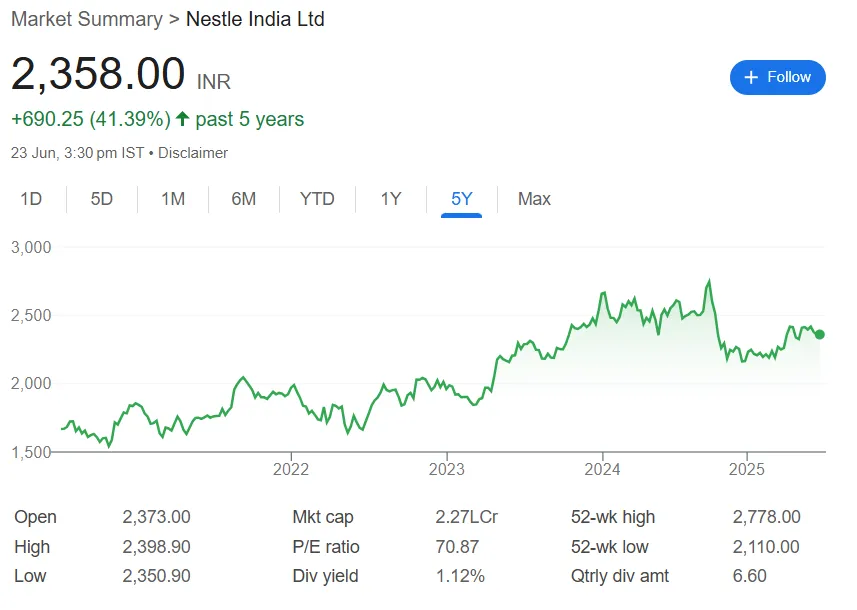857x610 pixels.
Task: Select the 1D time range tab
Action: point(31,198)
